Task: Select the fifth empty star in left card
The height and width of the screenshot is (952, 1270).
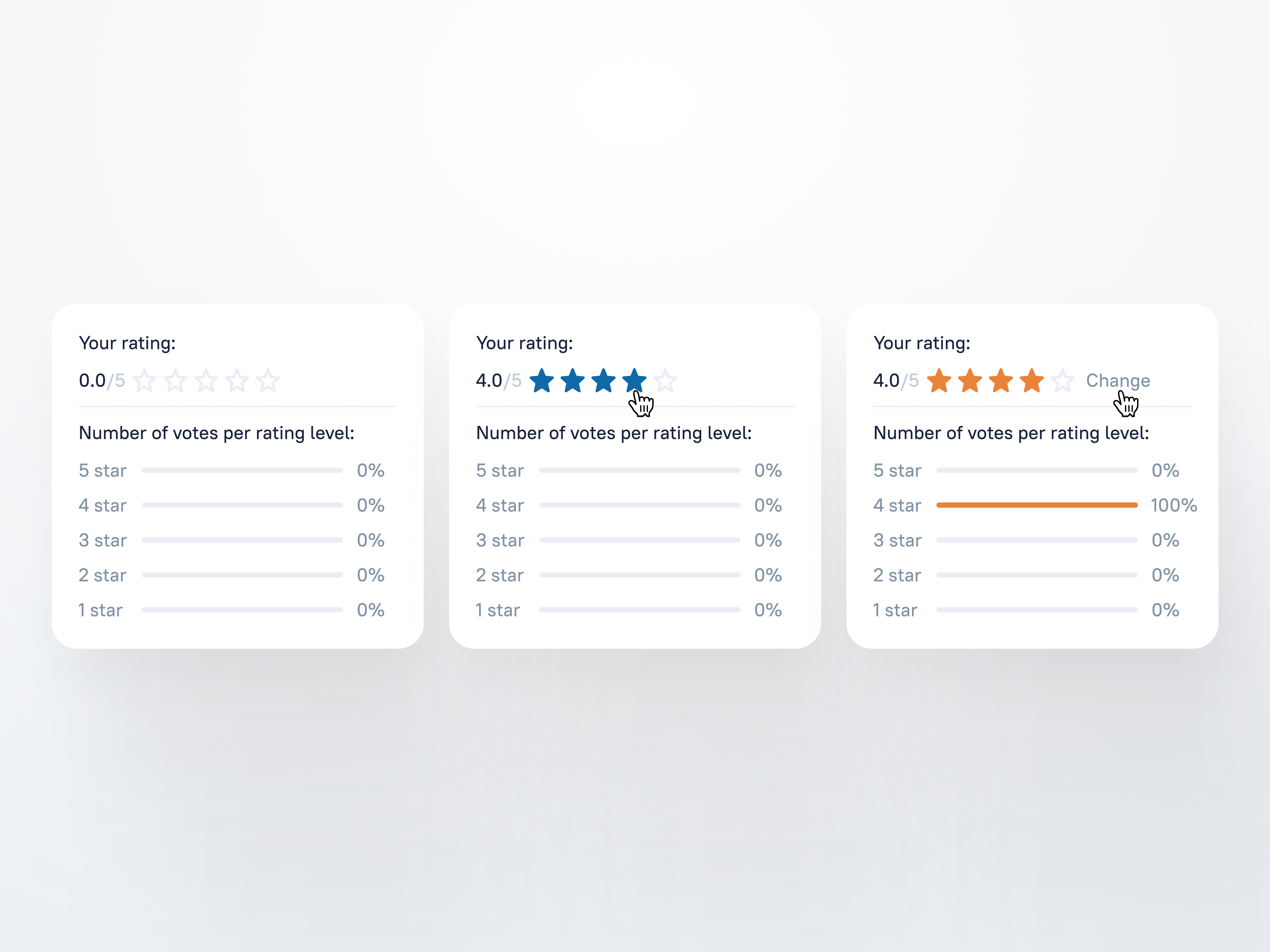Action: click(268, 381)
